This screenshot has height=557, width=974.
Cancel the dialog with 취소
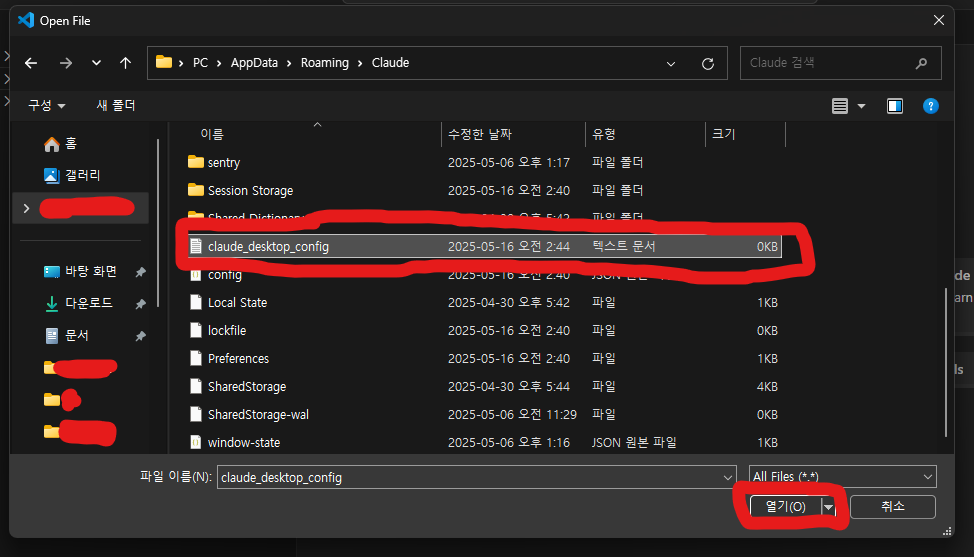click(x=893, y=507)
